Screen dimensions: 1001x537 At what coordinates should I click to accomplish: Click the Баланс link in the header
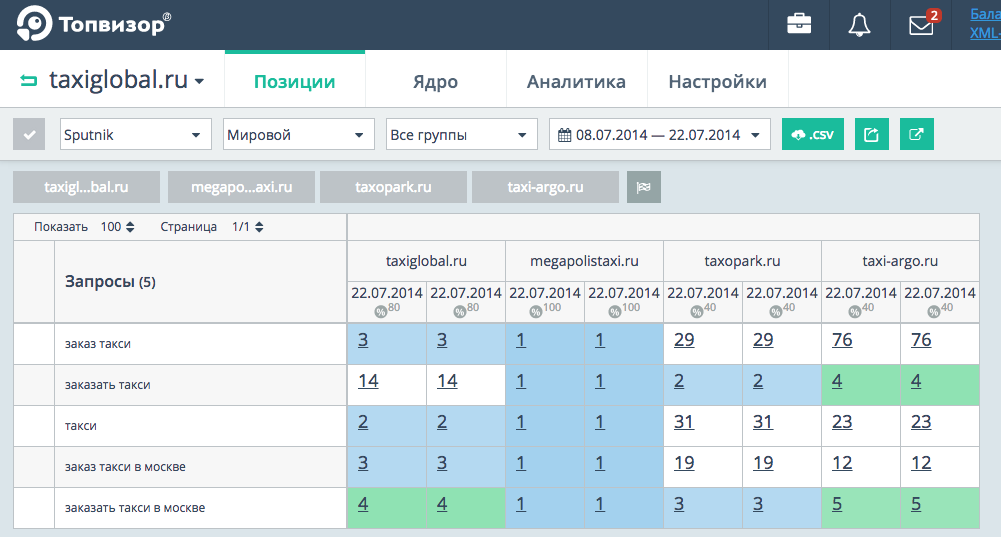[x=985, y=13]
